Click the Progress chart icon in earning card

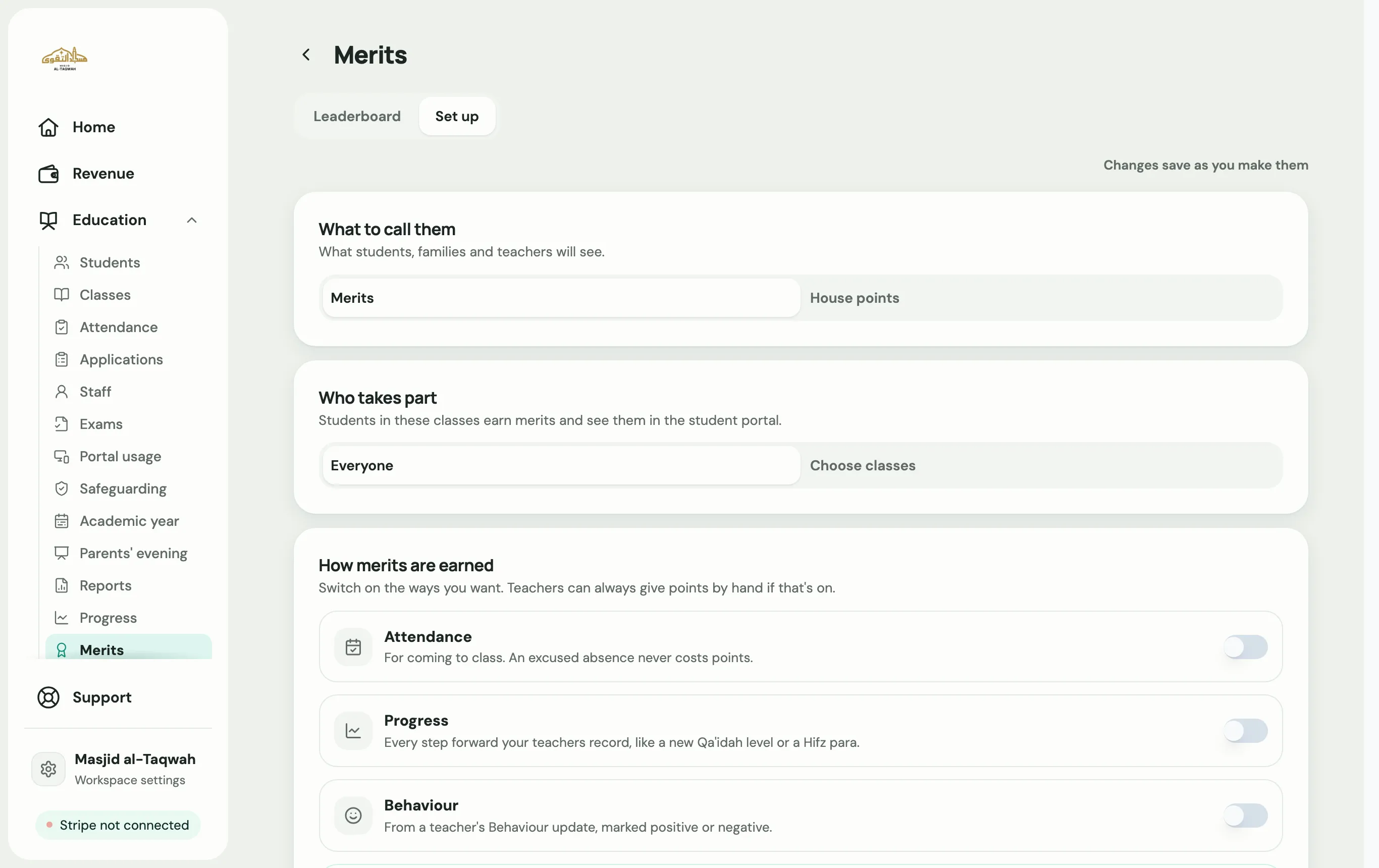point(353,731)
